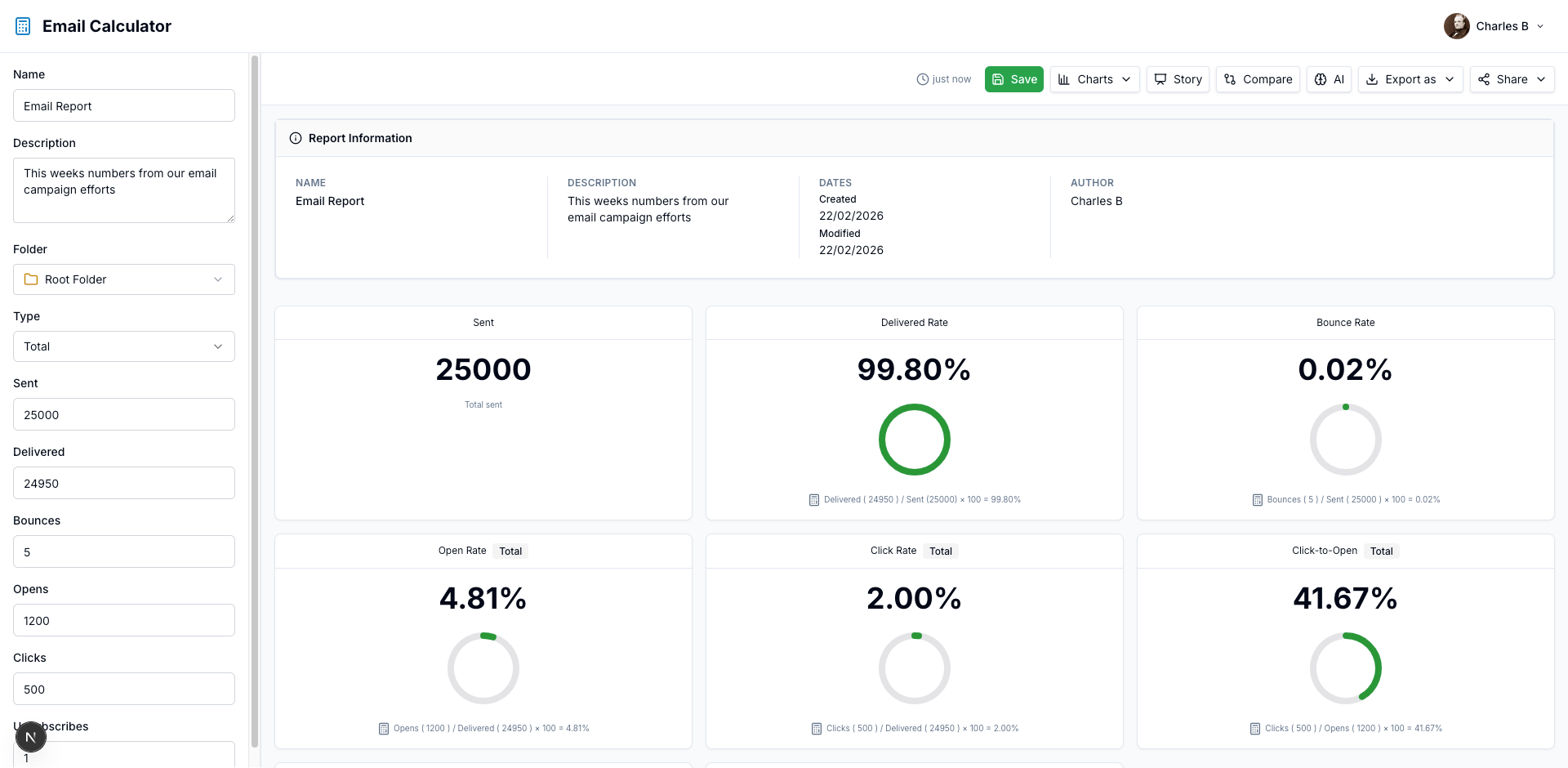Click the Story icon in the toolbar

point(1160,79)
